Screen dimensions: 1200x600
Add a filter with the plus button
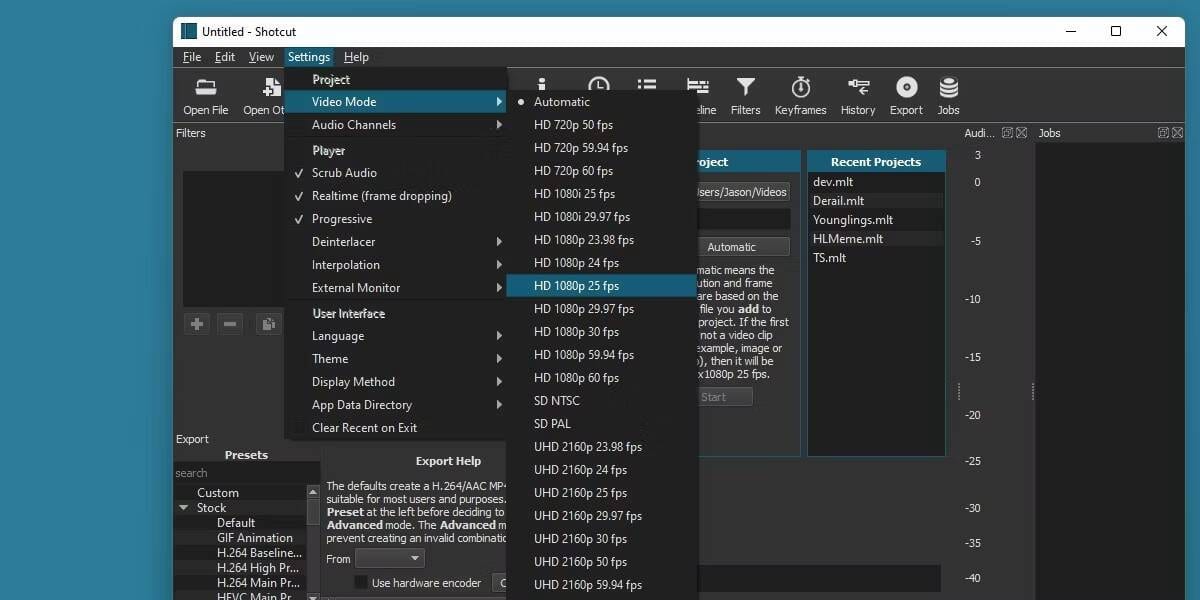(x=197, y=324)
